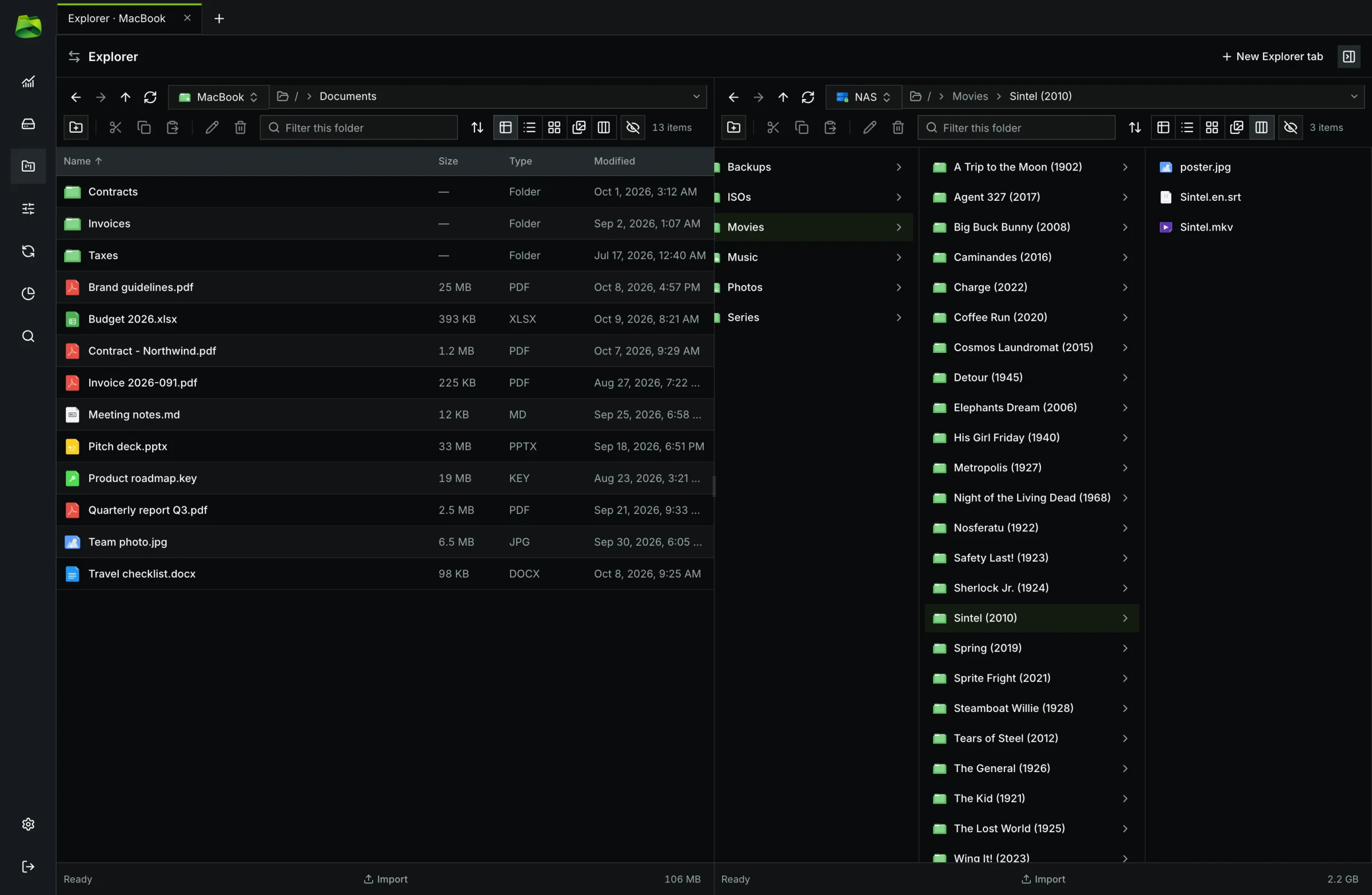This screenshot has width=1372, height=895.
Task: Toggle hidden files visibility in NAS pane
Action: coord(1291,128)
